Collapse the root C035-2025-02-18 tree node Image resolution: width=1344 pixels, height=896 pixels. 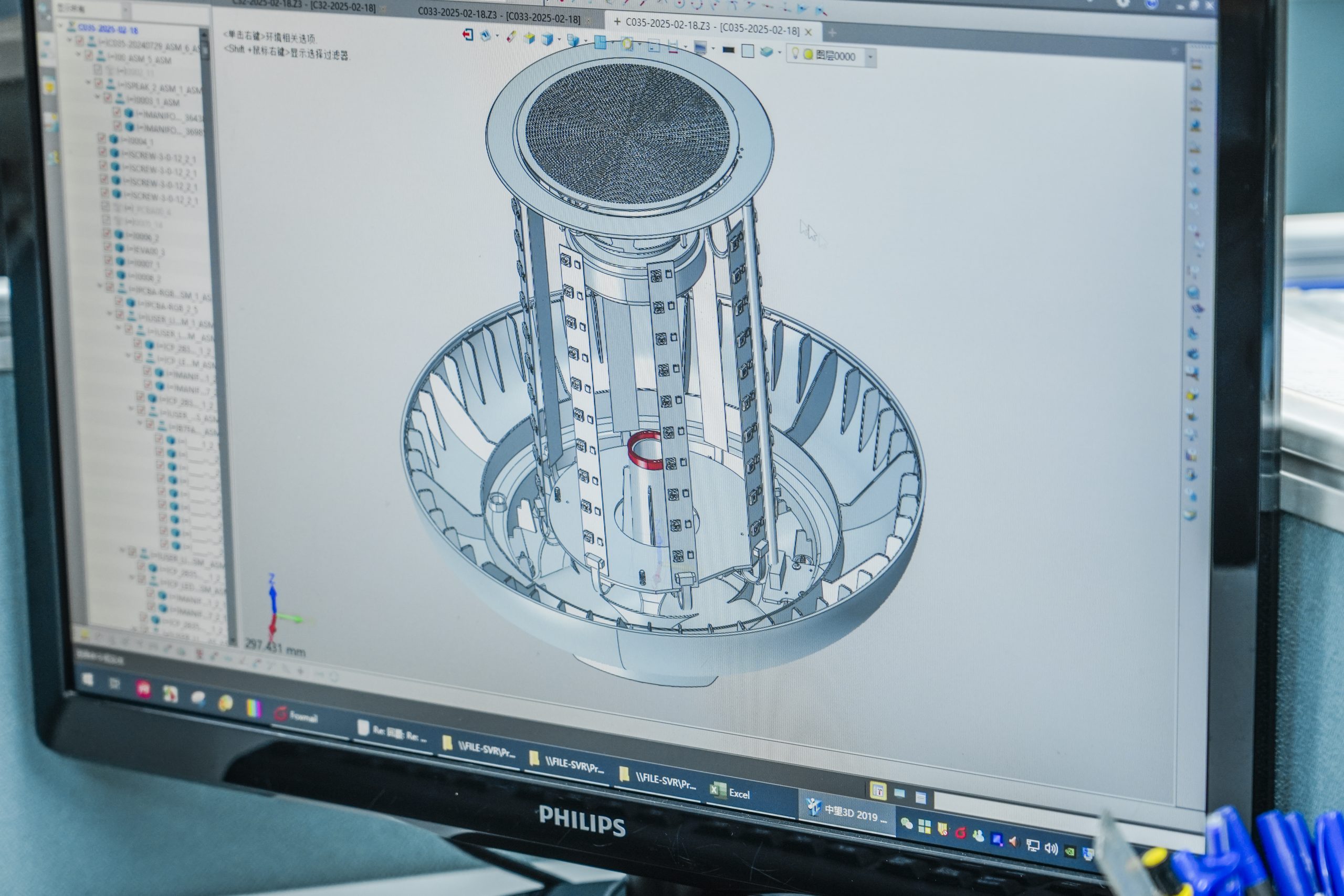pos(60,25)
